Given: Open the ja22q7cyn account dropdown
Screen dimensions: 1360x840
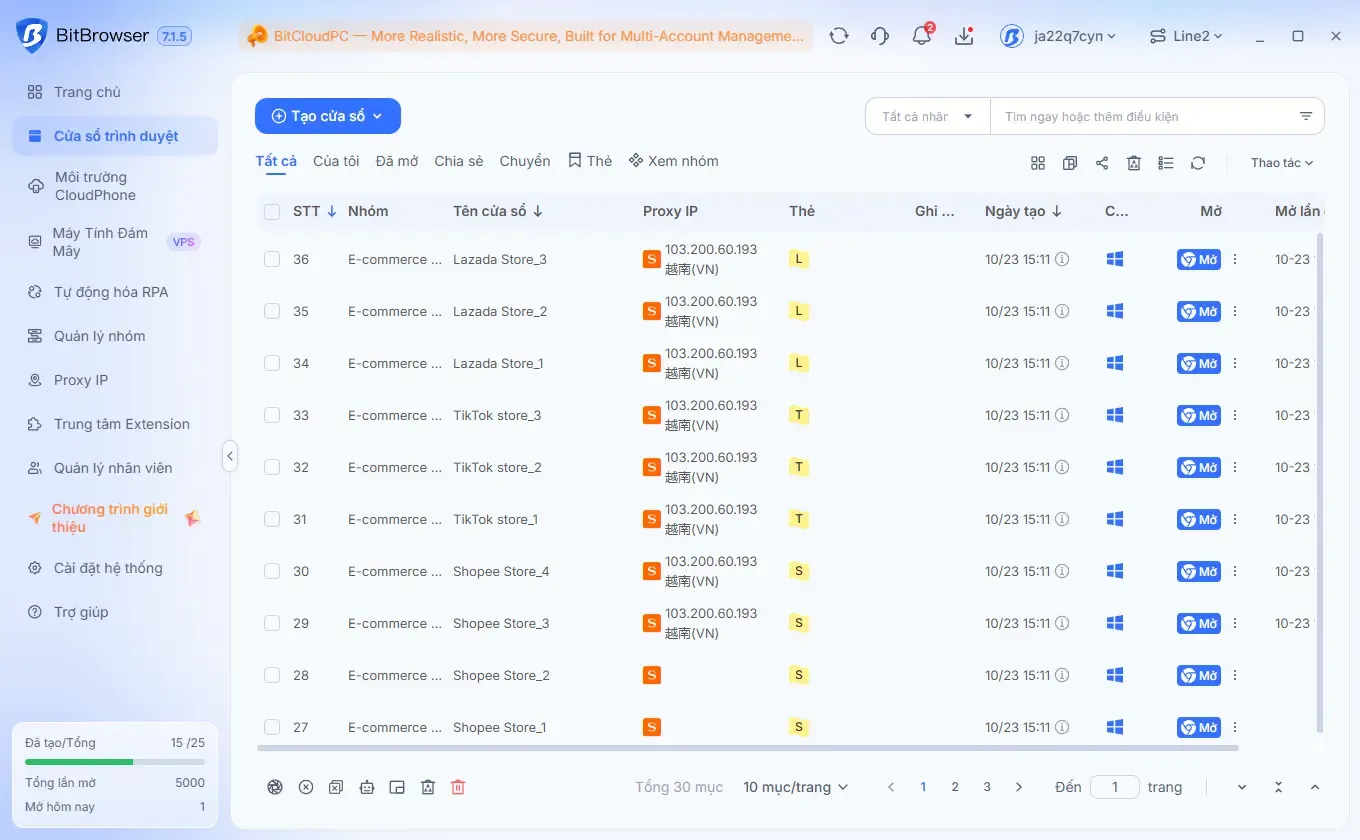Looking at the screenshot, I should 1058,36.
